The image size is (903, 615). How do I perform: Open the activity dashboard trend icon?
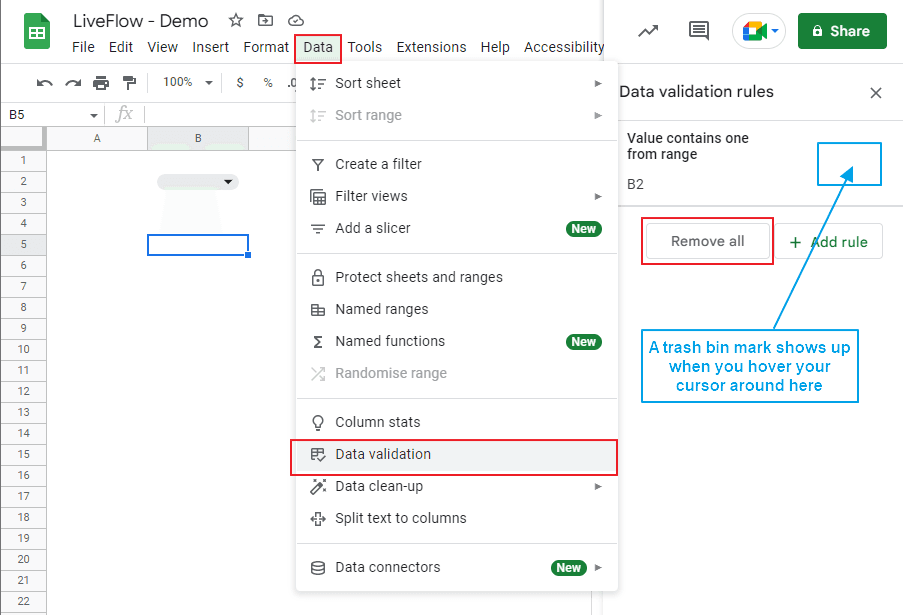[x=648, y=31]
